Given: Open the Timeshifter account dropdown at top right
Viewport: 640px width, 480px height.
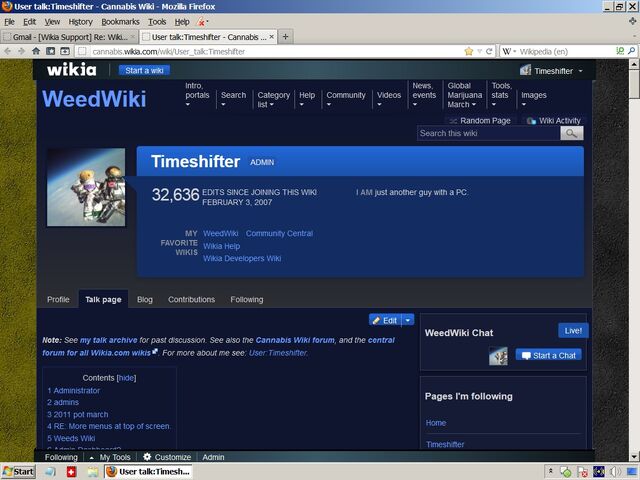Looking at the screenshot, I should click(x=551, y=71).
